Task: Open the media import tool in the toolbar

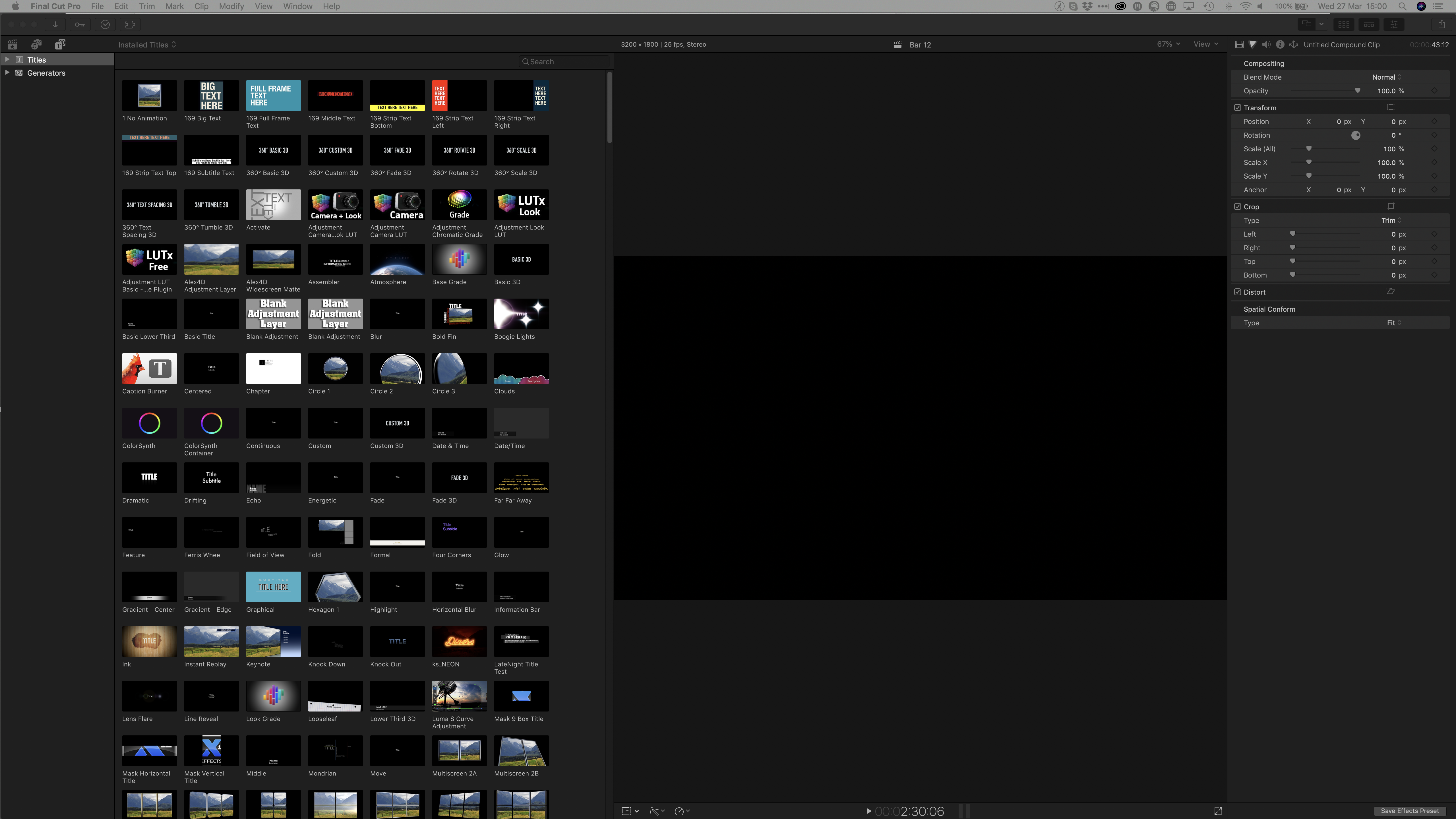Action: [x=55, y=24]
